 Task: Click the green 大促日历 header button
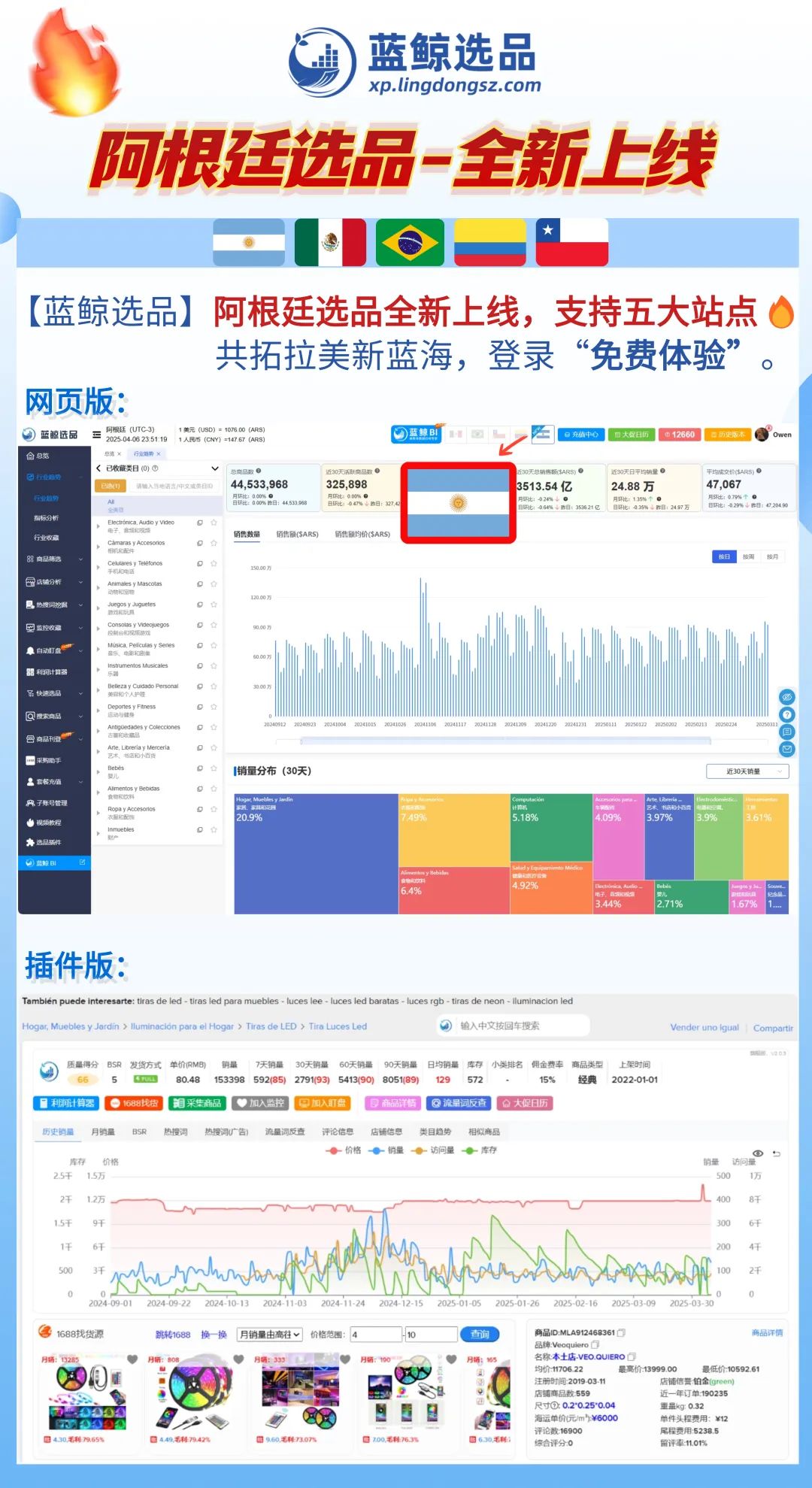tap(632, 435)
